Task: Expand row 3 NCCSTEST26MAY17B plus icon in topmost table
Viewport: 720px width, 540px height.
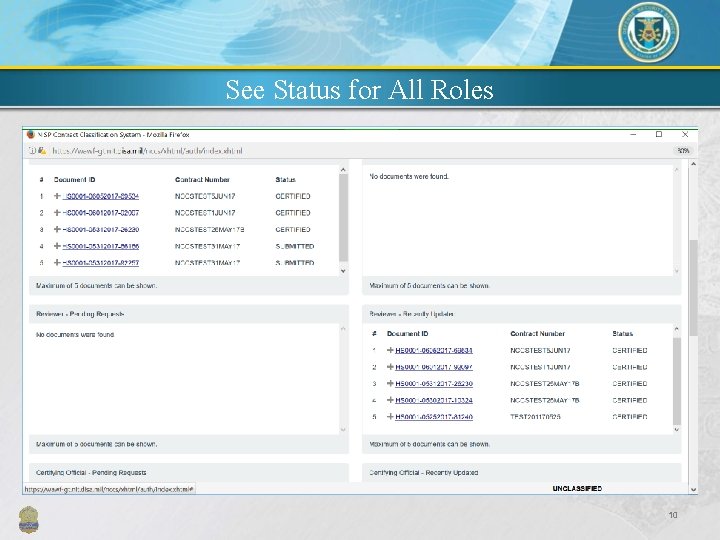Action: coord(57,229)
